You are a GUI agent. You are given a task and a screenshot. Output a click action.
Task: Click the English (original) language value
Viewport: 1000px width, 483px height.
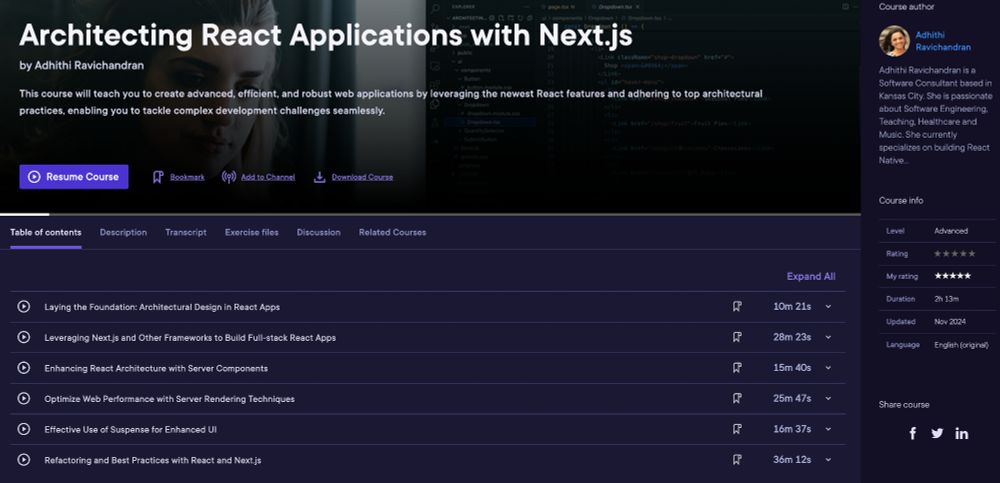pos(961,345)
